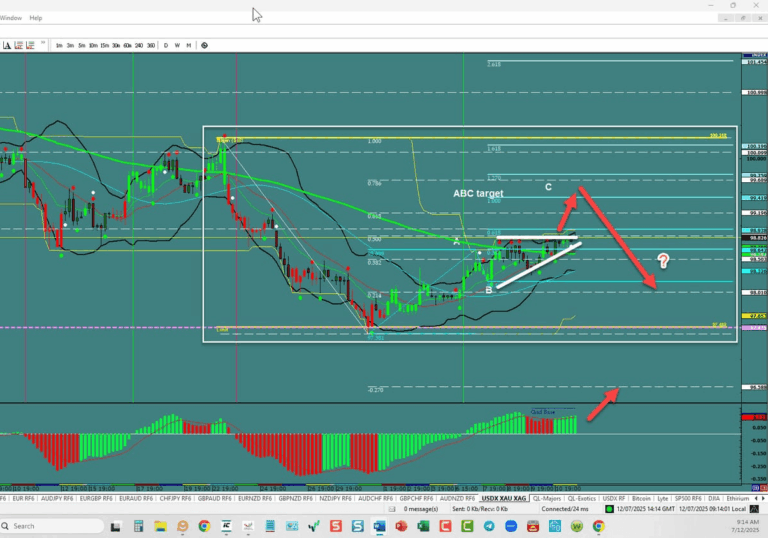Open the EURNZD RF6 tab
Viewport: 768px width, 538px height.
pyautogui.click(x=255, y=498)
